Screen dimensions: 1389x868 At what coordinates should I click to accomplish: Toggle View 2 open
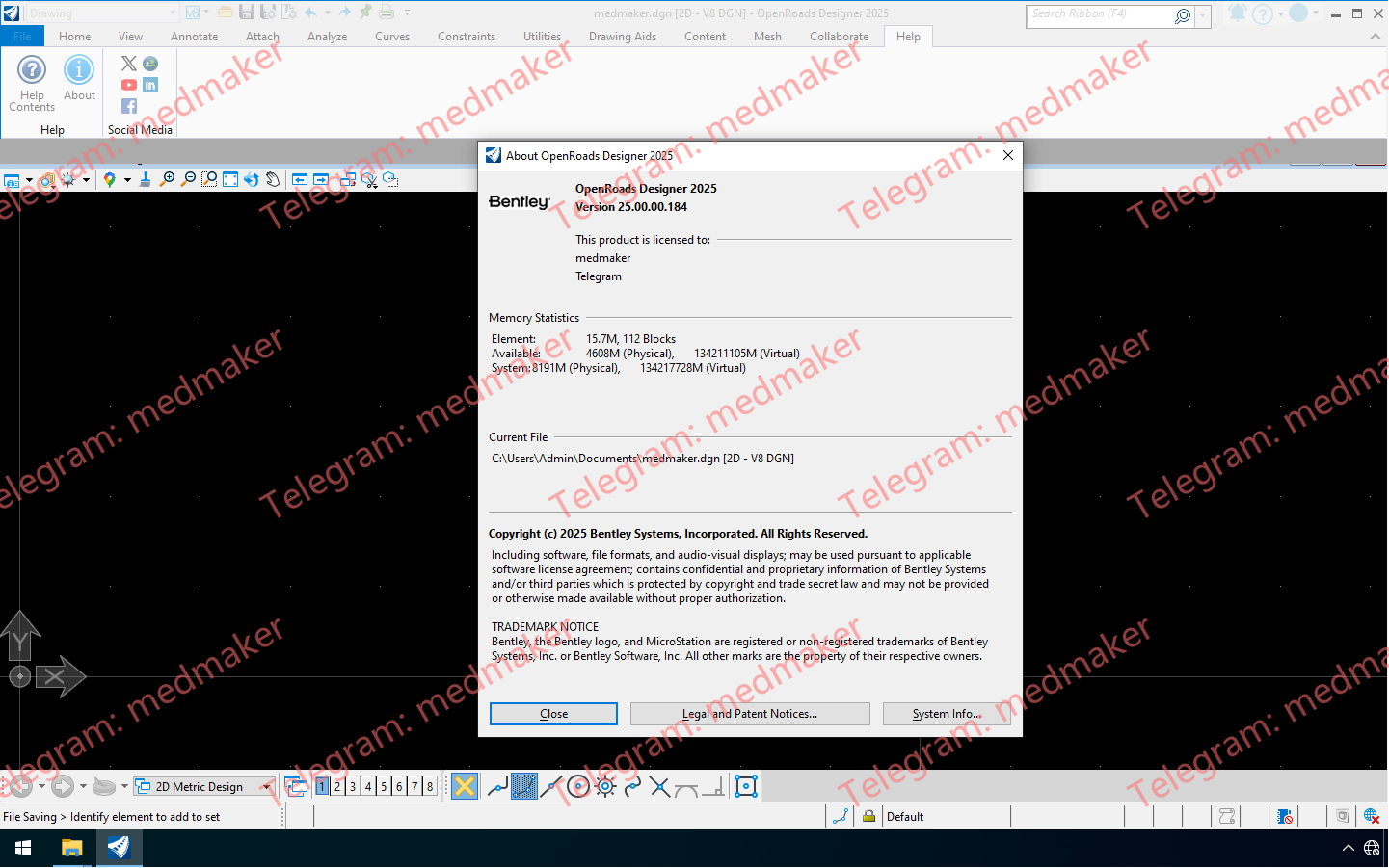tap(337, 786)
